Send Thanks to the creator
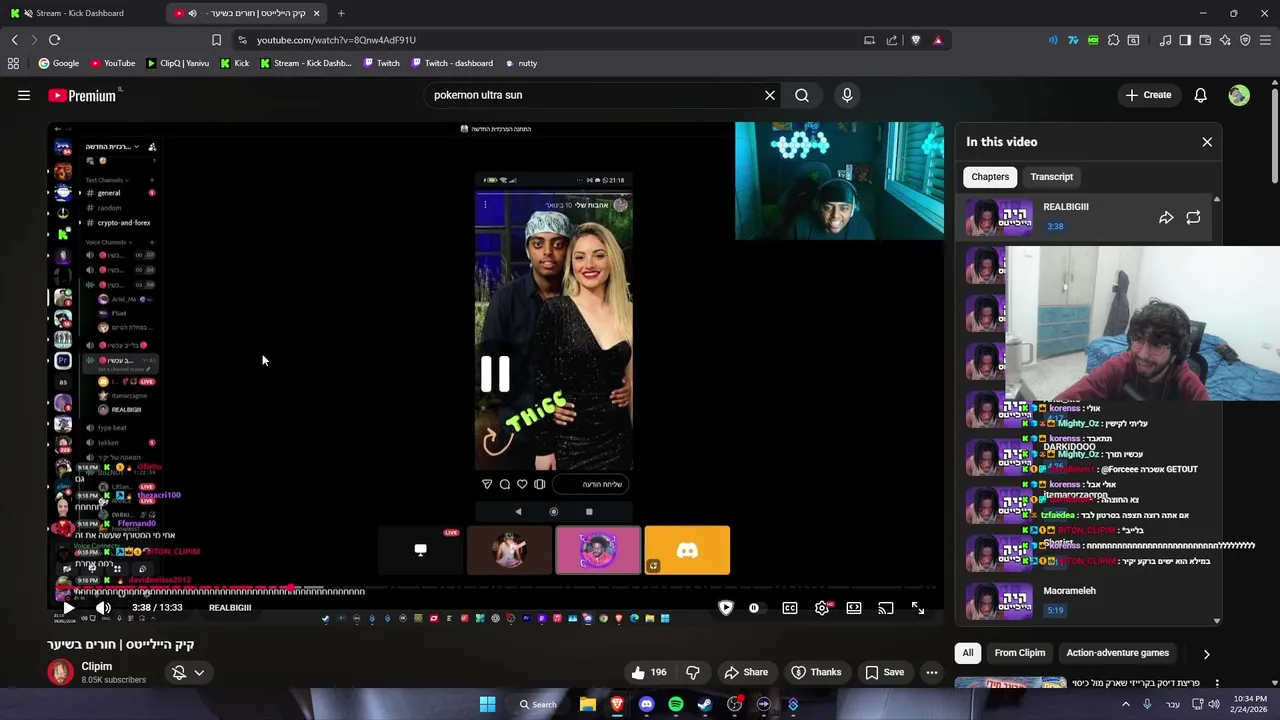The image size is (1280, 720). (x=816, y=672)
